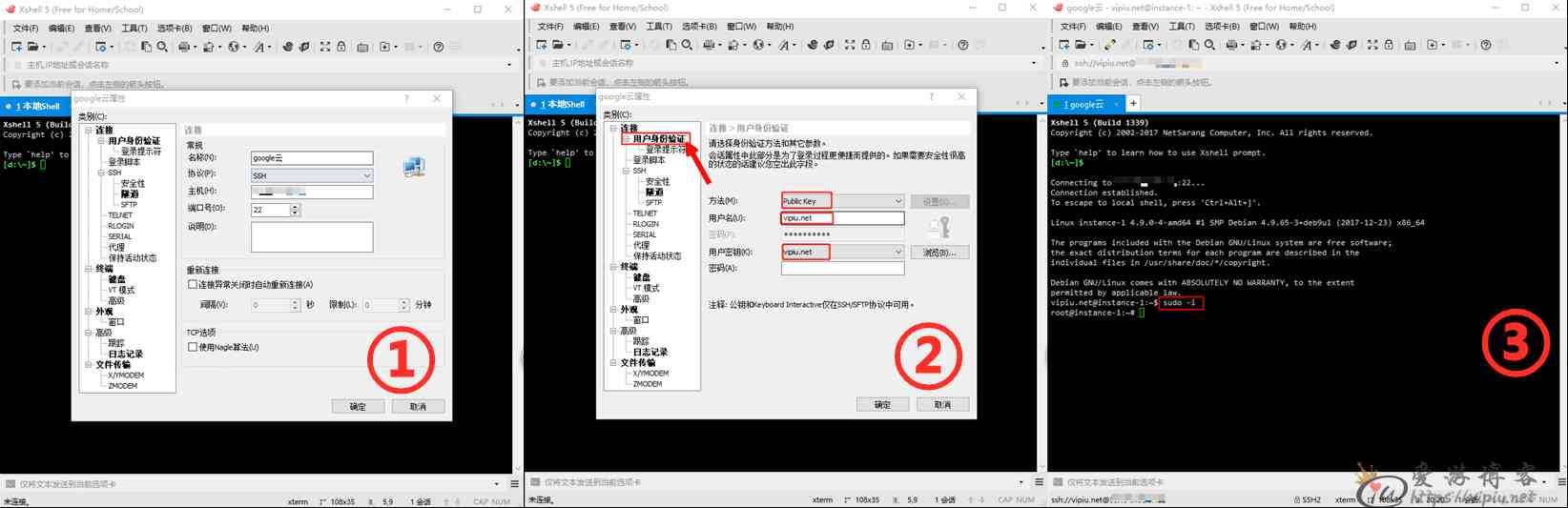
Task: Click the copy icon in first window toolbar
Action: click(x=146, y=47)
